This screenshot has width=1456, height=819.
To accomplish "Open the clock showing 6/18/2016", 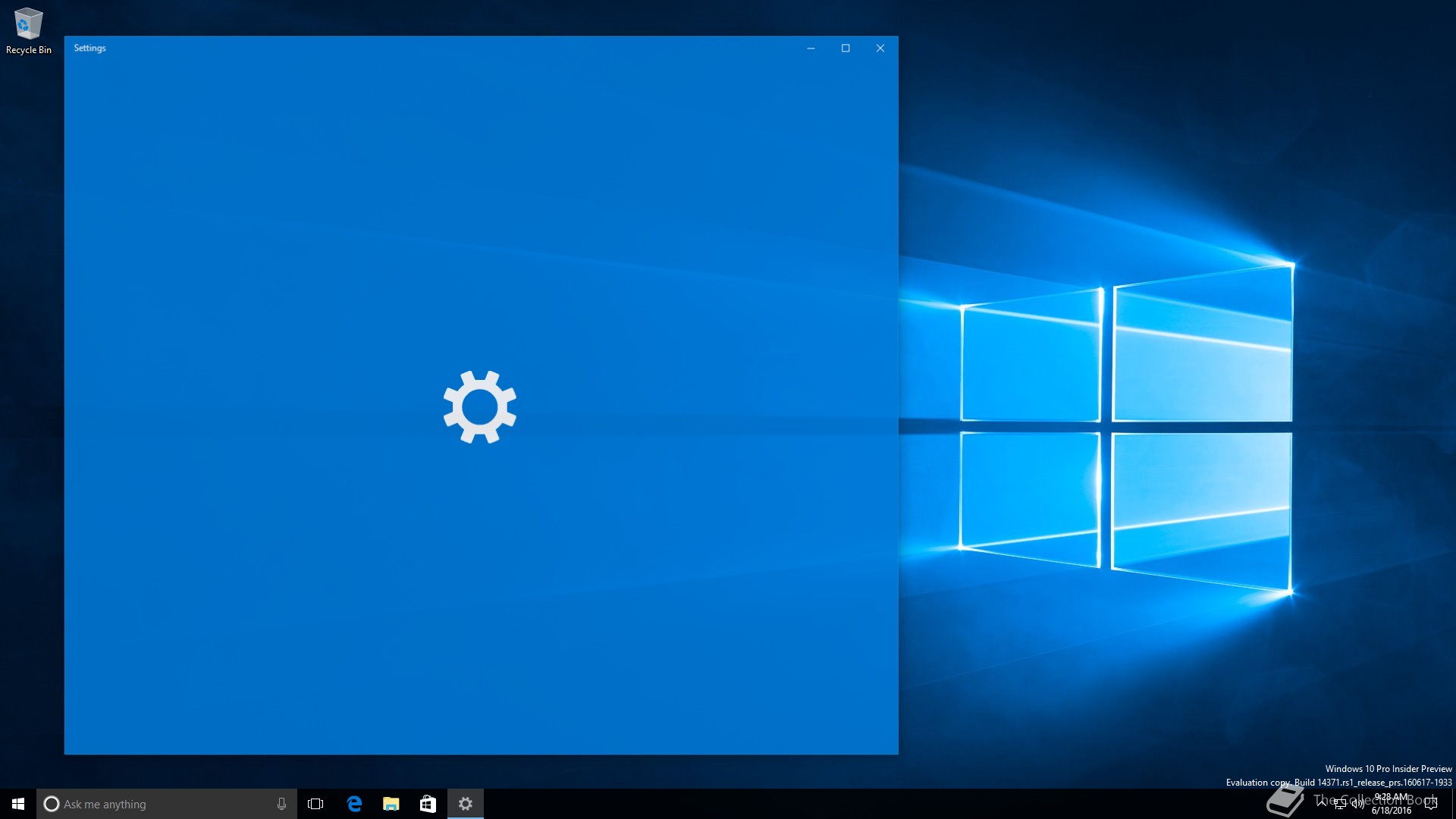I will pos(1392,804).
